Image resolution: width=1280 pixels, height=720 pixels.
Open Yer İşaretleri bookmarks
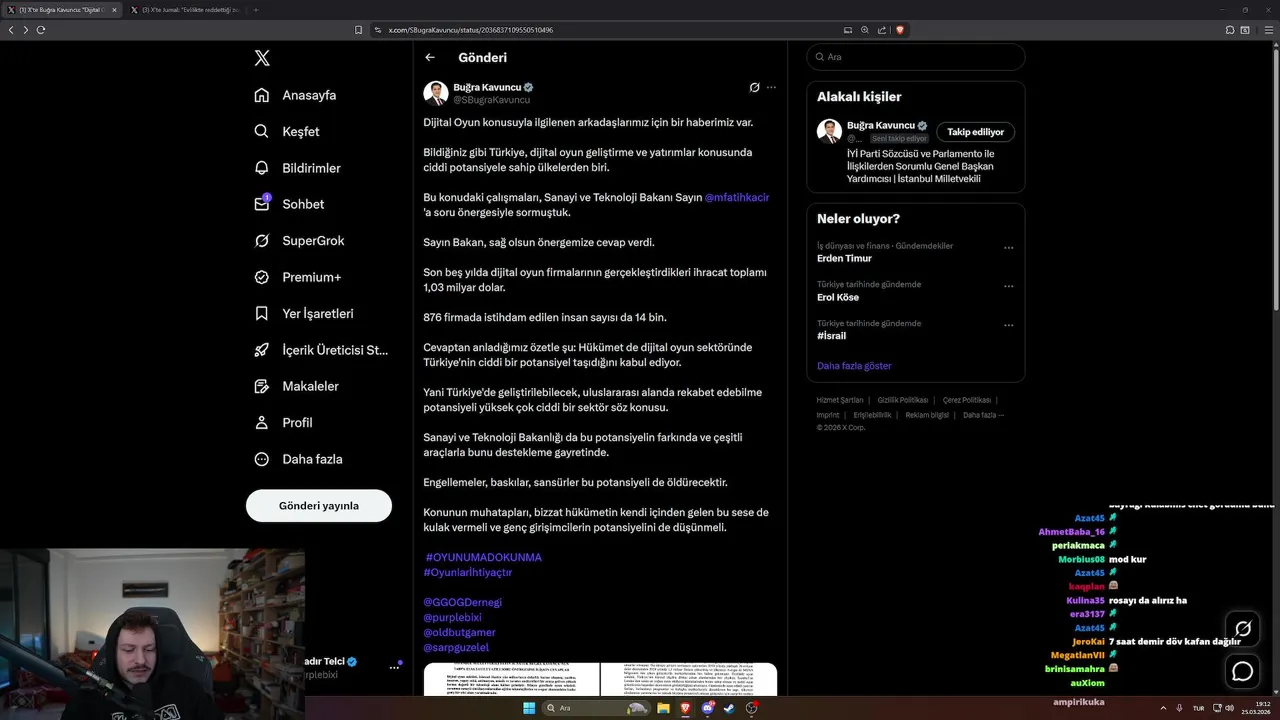(304, 313)
